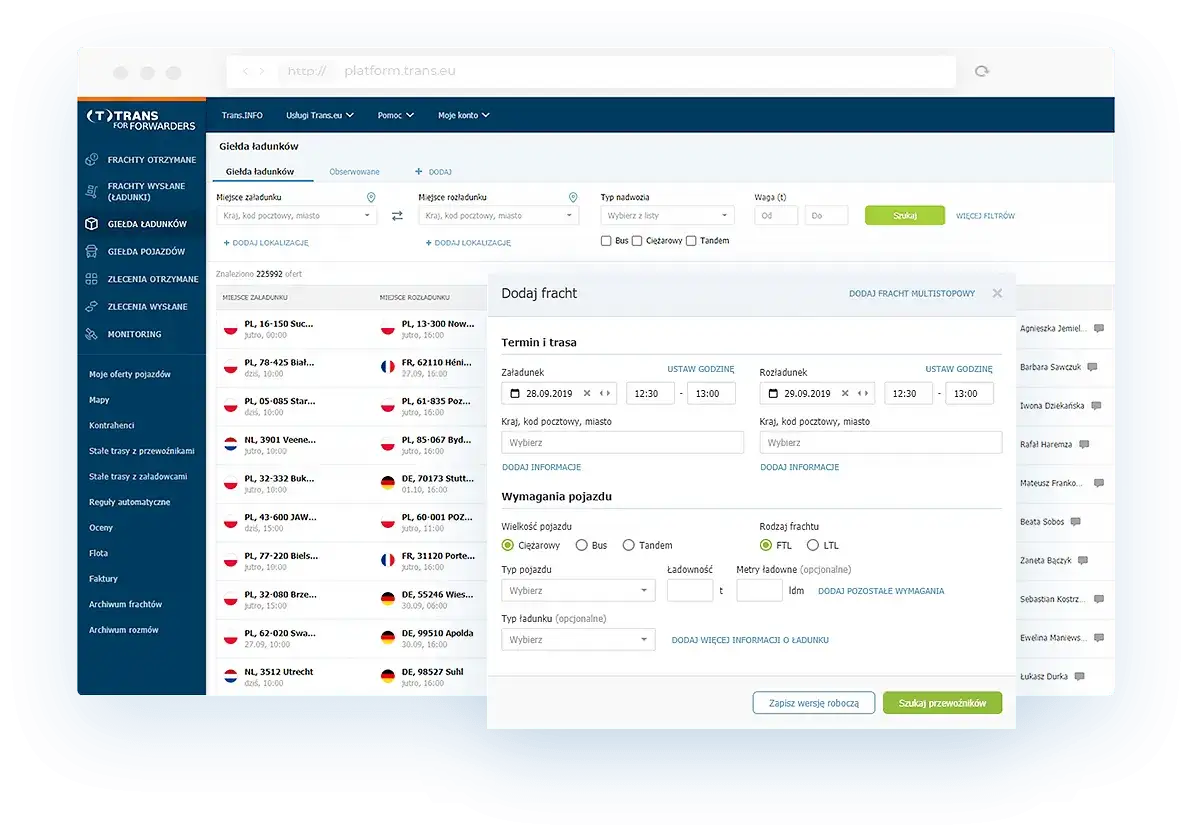Expand the Typ nadwozia dropdown
1192x836 pixels.
[667, 216]
